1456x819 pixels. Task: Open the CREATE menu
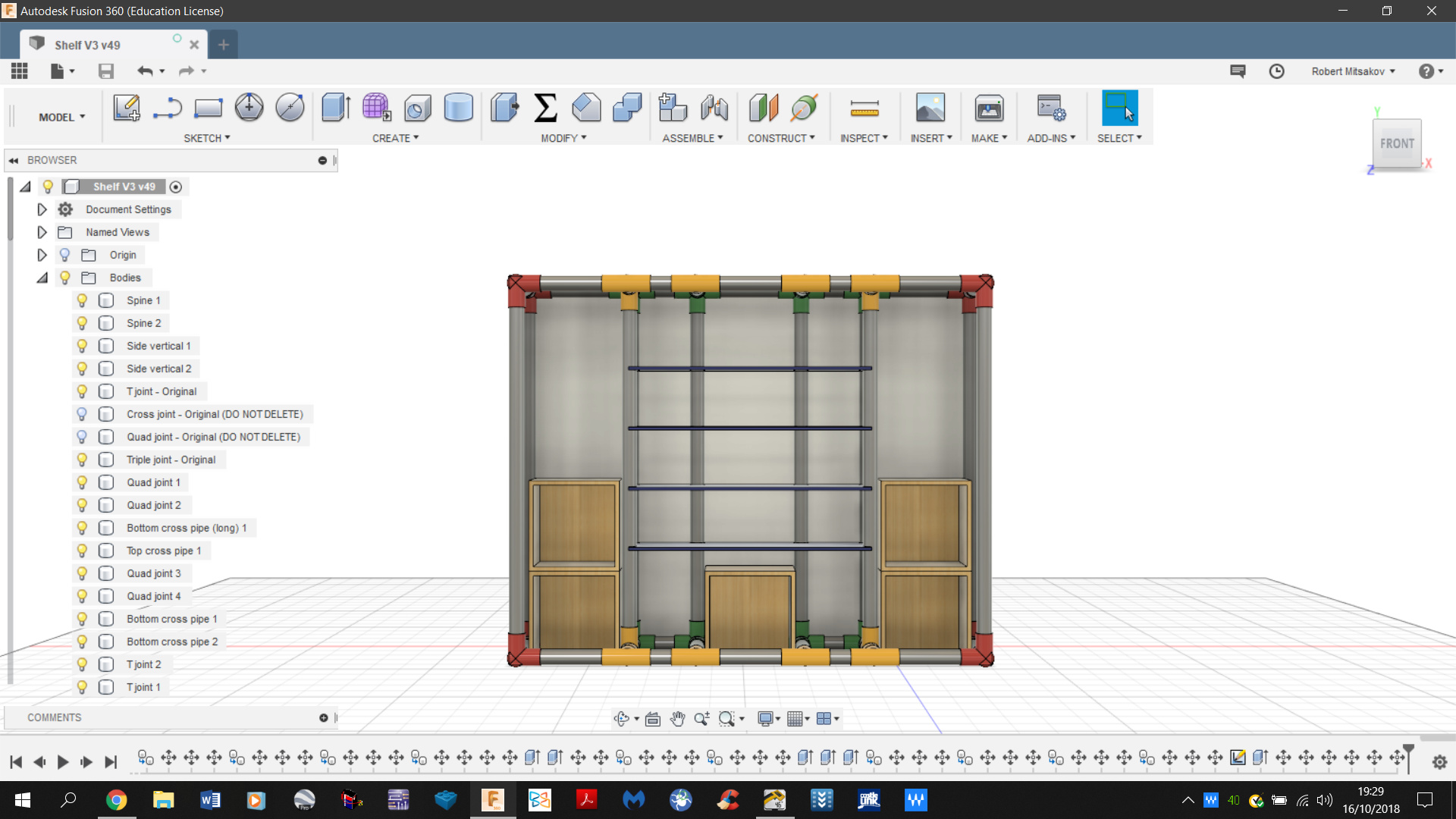[395, 138]
